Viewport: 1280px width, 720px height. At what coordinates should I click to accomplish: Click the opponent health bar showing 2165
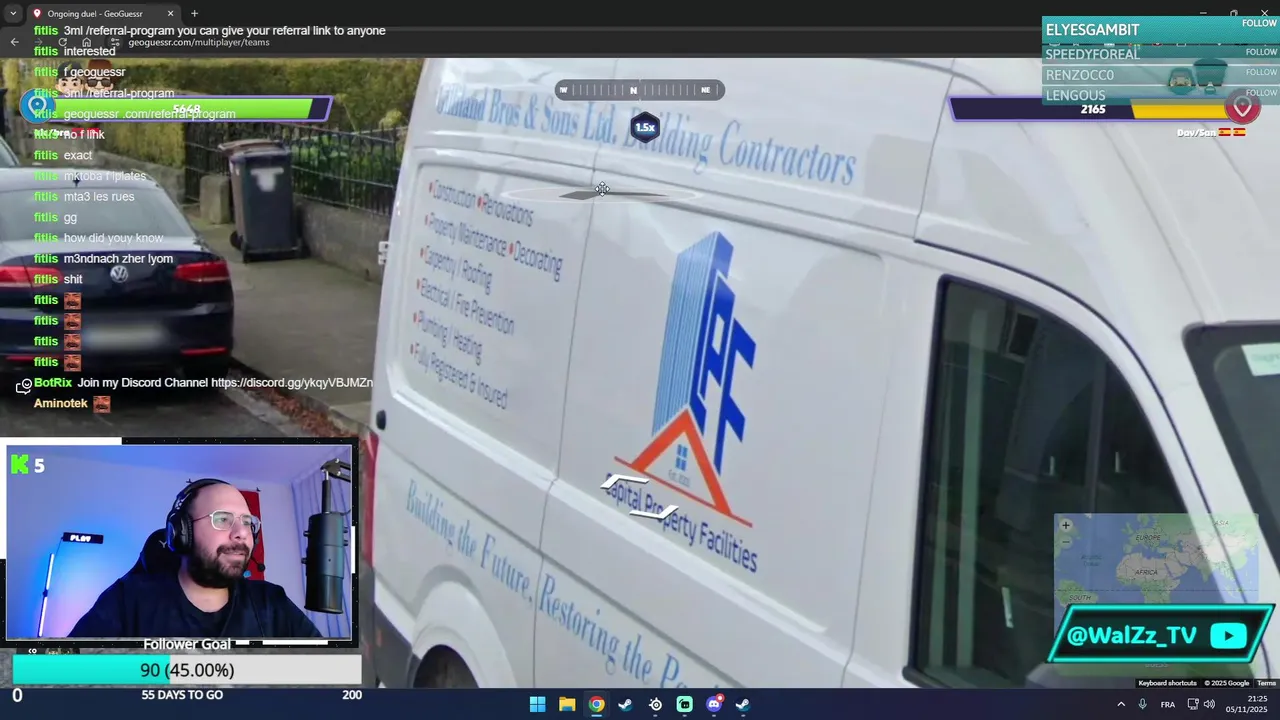tap(1092, 109)
